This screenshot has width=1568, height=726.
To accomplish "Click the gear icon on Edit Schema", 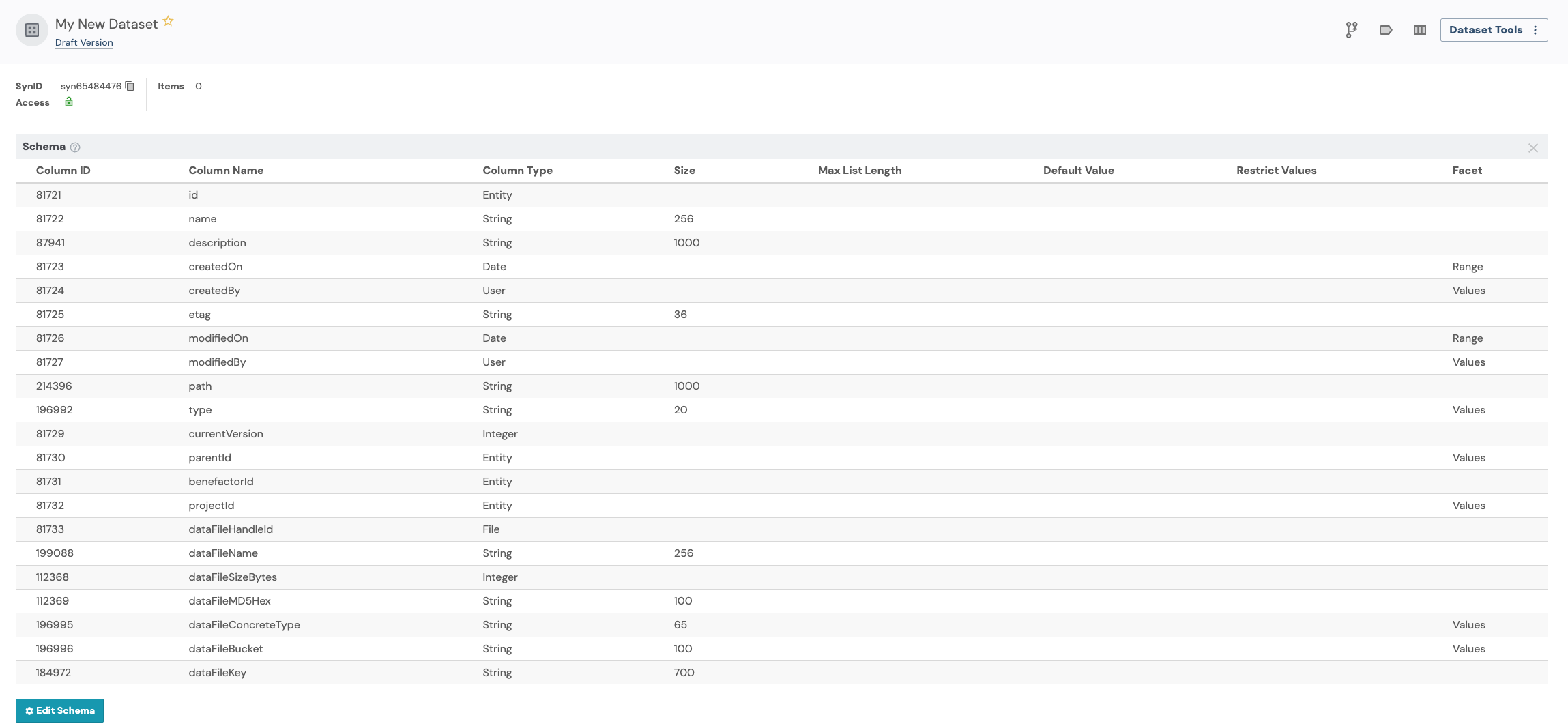I will [28, 710].
